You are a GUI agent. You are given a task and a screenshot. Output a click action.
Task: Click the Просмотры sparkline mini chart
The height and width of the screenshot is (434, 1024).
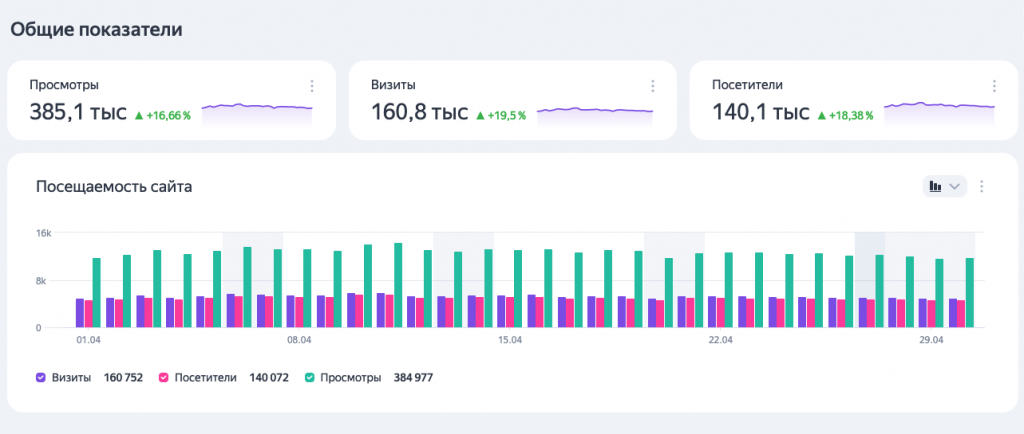click(257, 114)
